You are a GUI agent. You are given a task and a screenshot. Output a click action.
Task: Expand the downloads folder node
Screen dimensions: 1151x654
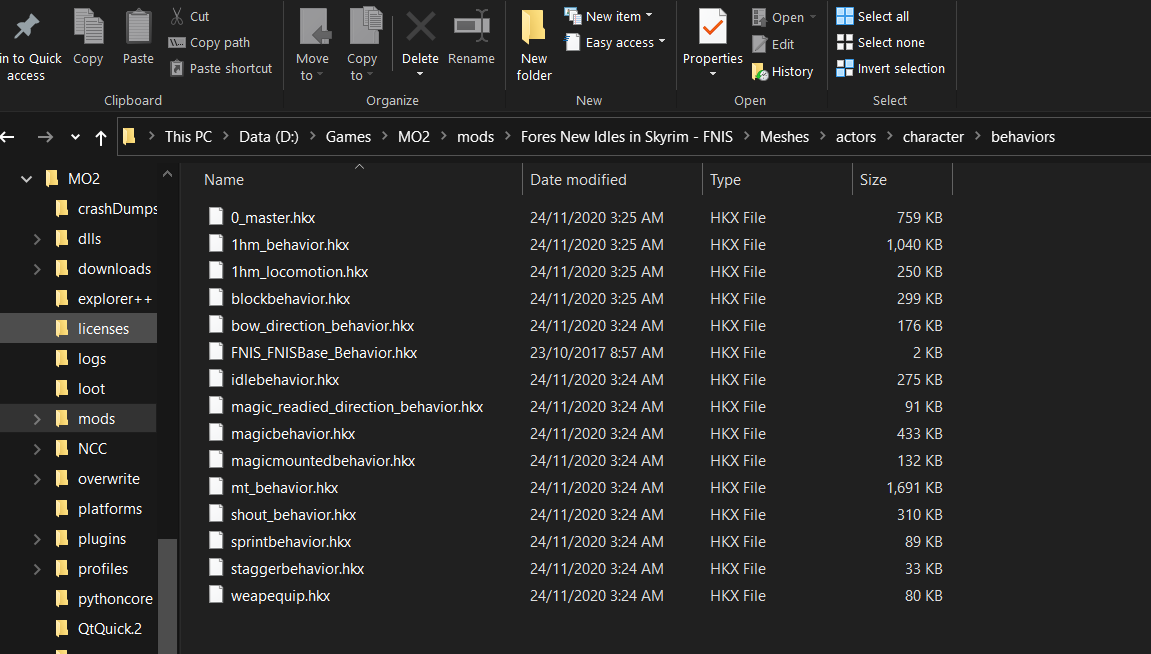[x=37, y=269]
